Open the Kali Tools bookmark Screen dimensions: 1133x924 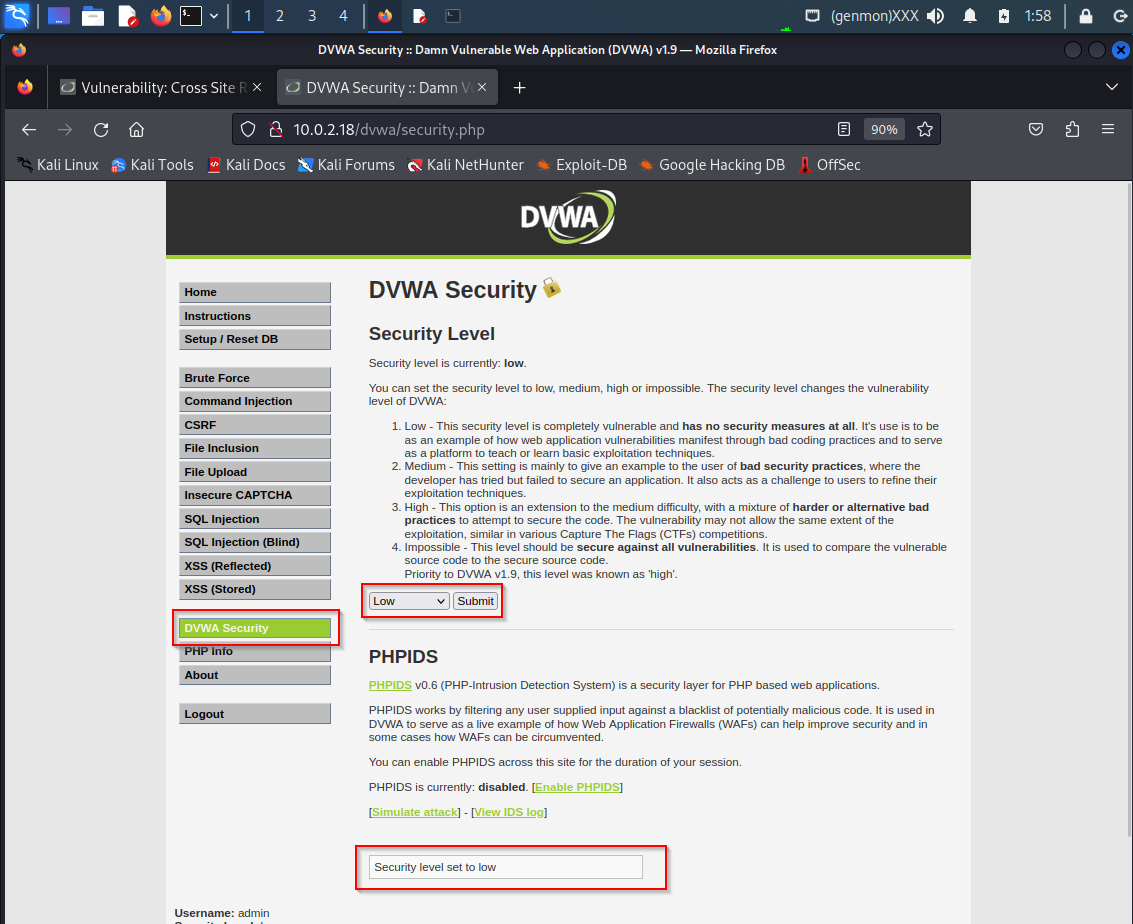[x=152, y=165]
